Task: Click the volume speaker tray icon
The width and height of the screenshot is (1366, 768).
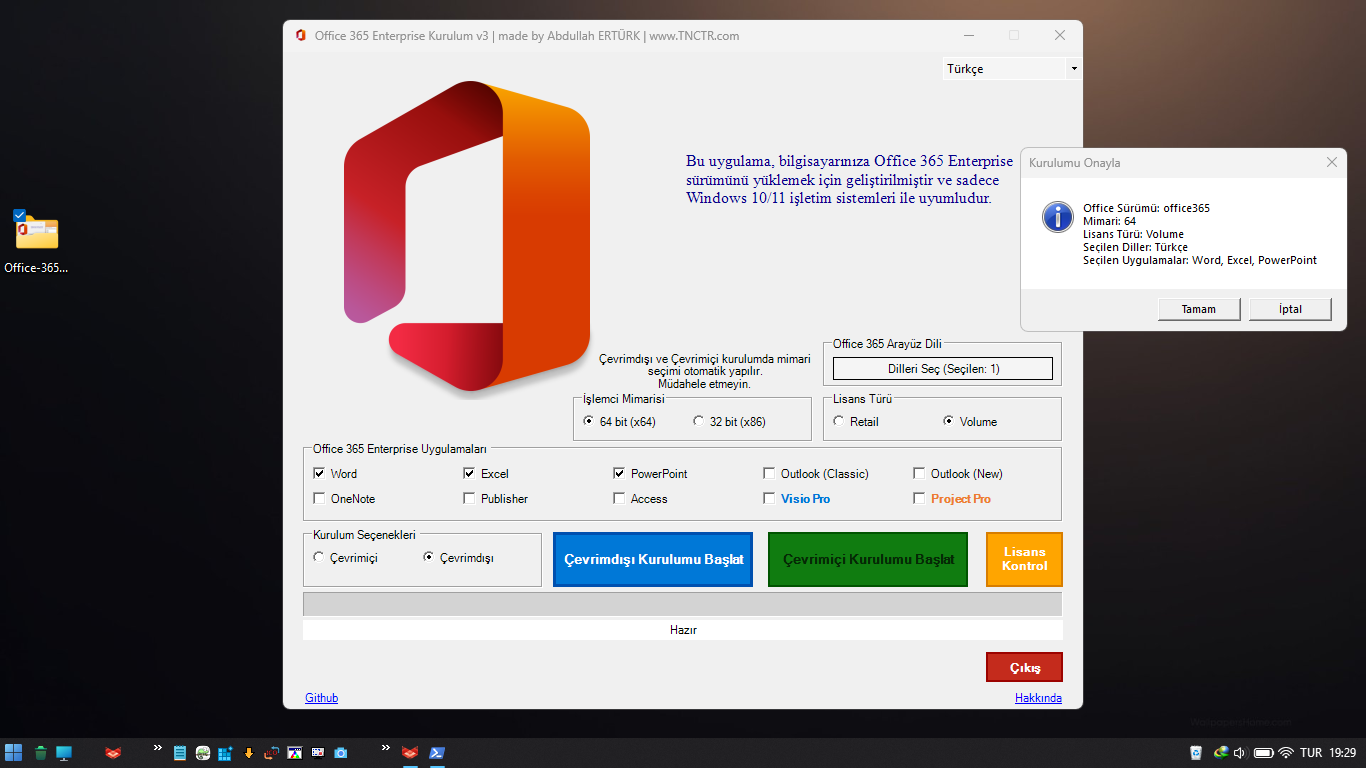Action: coord(1240,753)
